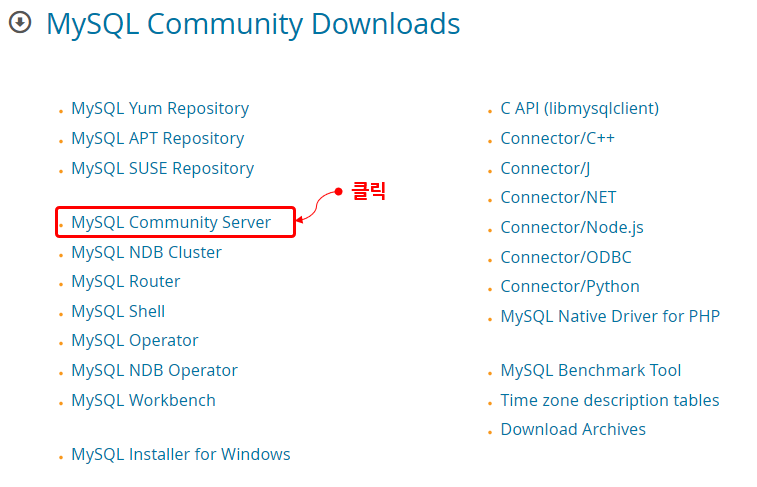Open MySQL Yum Repository link
The width and height of the screenshot is (757, 487).
(x=160, y=109)
